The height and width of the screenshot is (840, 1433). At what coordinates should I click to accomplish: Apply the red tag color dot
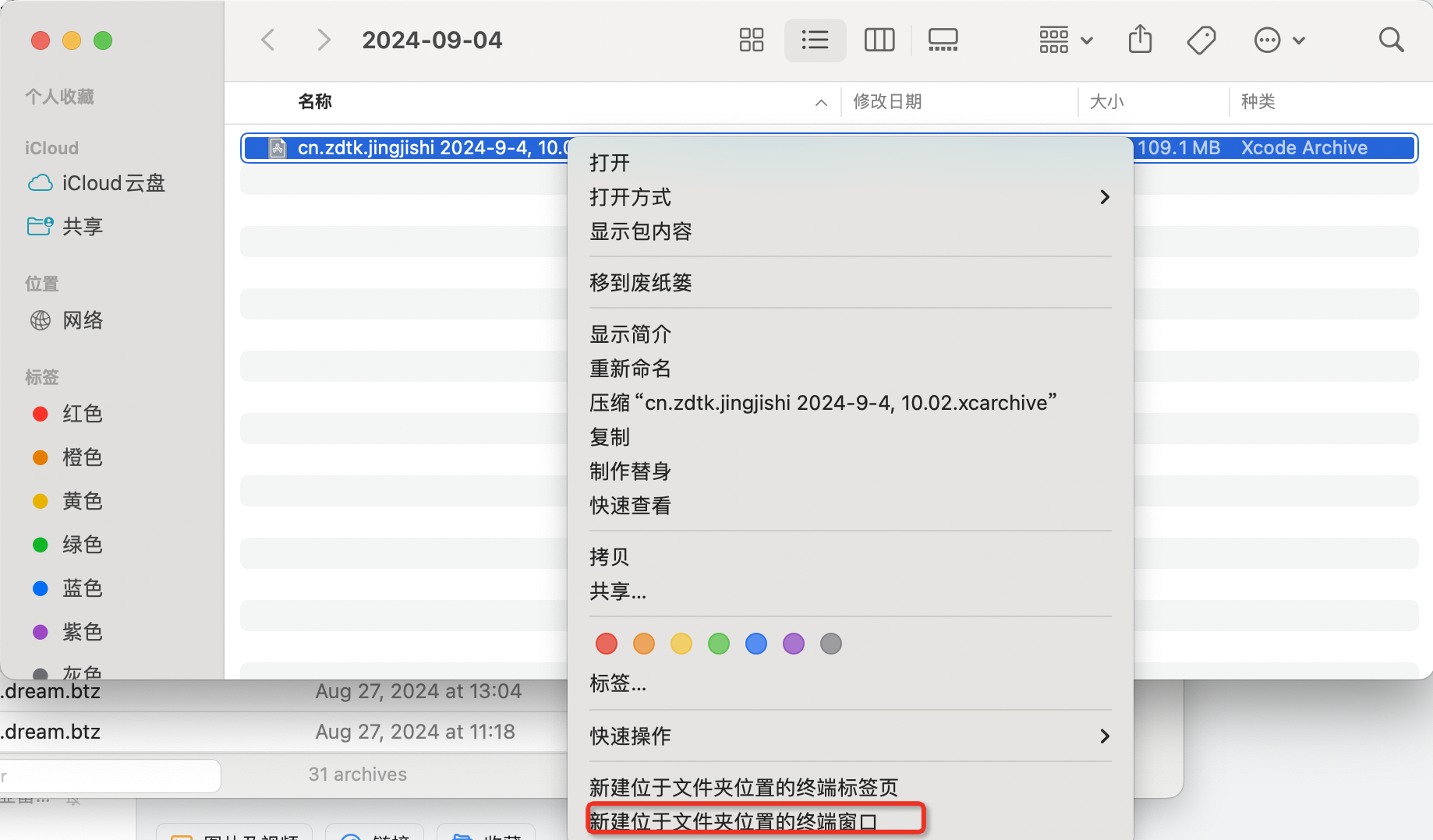(607, 644)
